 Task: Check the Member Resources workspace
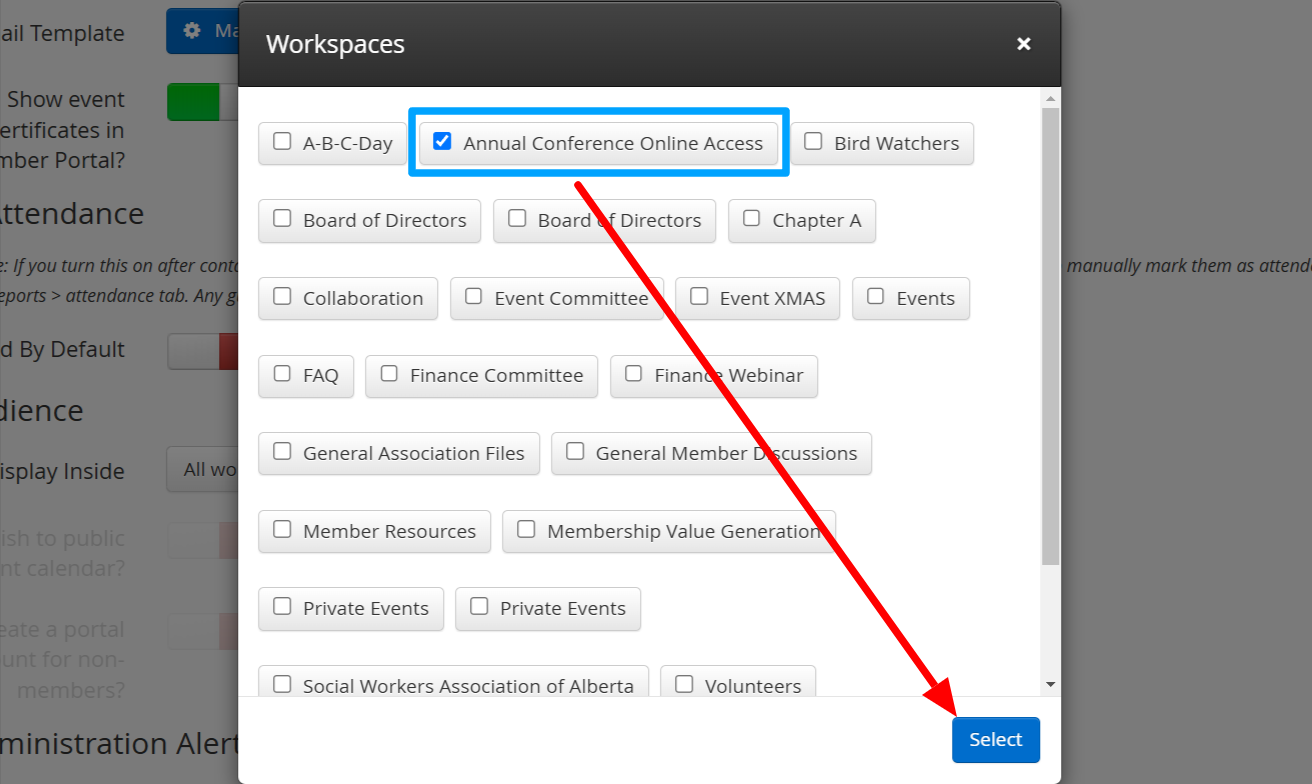tap(283, 529)
